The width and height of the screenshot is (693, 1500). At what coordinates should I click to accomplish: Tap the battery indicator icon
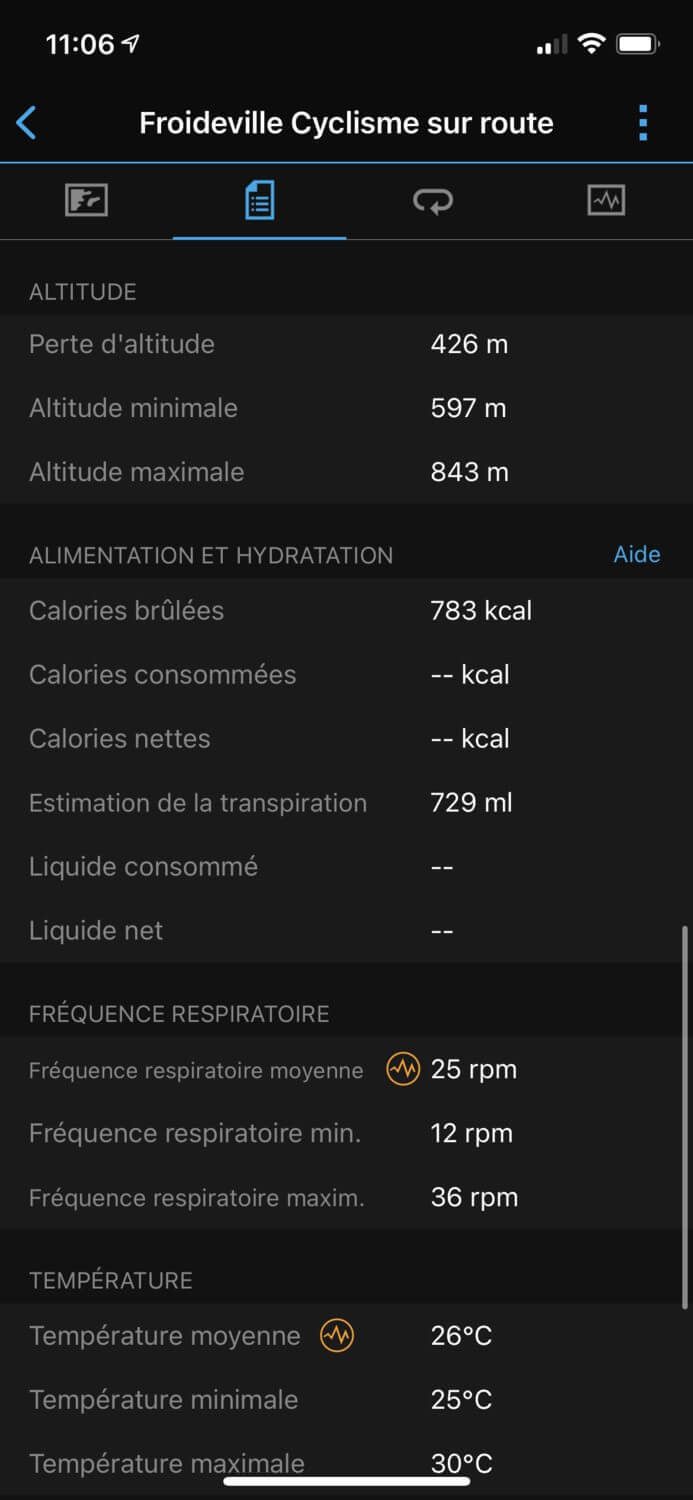636,43
